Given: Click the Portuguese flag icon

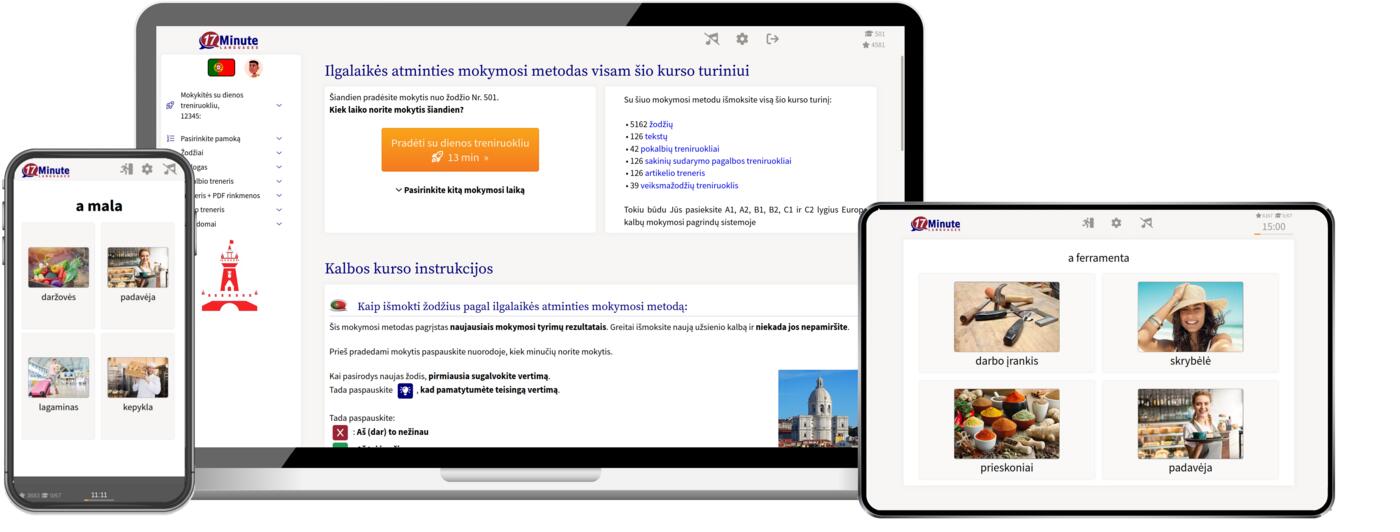Looking at the screenshot, I should 221,68.
